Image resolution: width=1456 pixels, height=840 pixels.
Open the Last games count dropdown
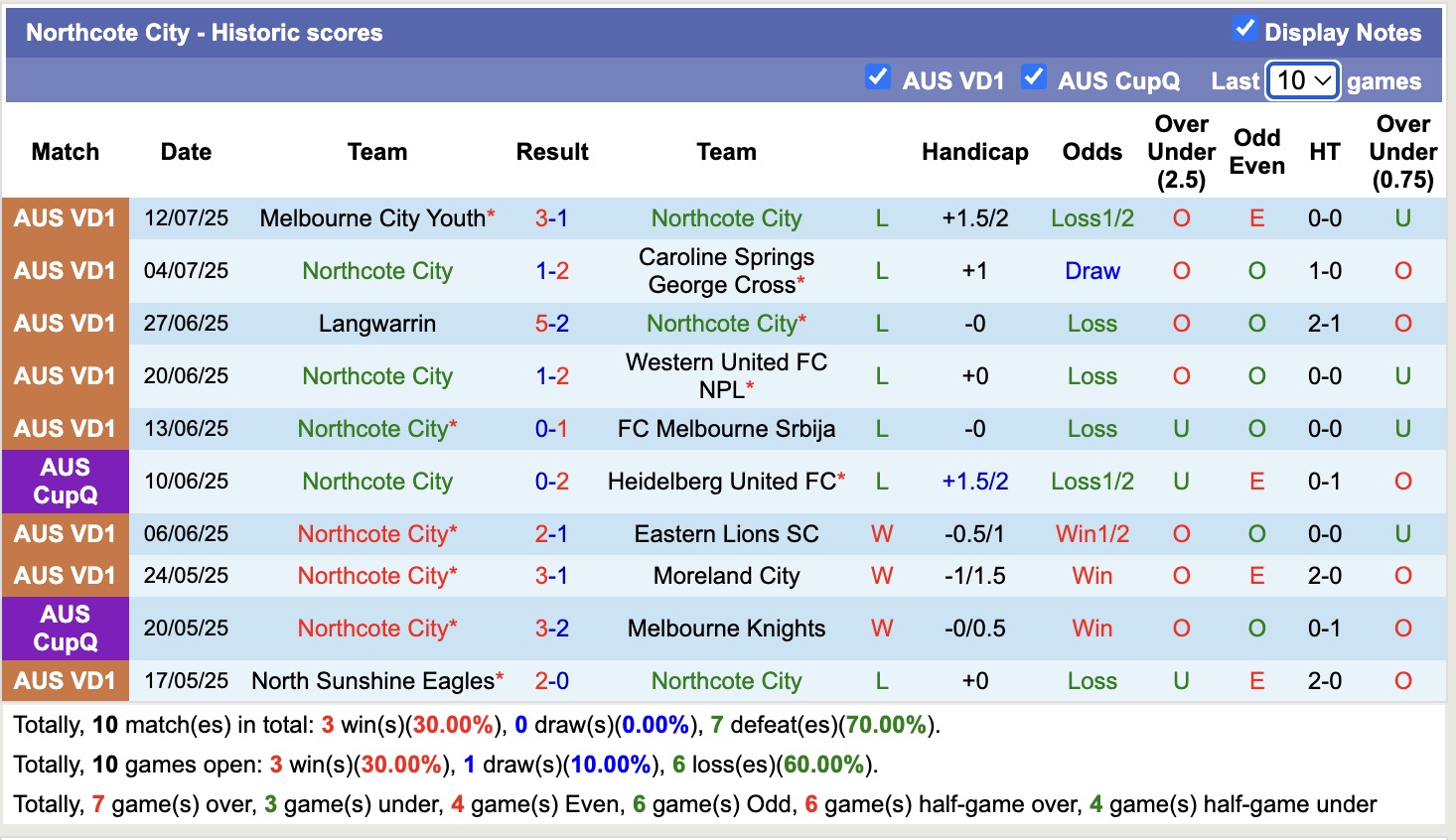point(1302,80)
